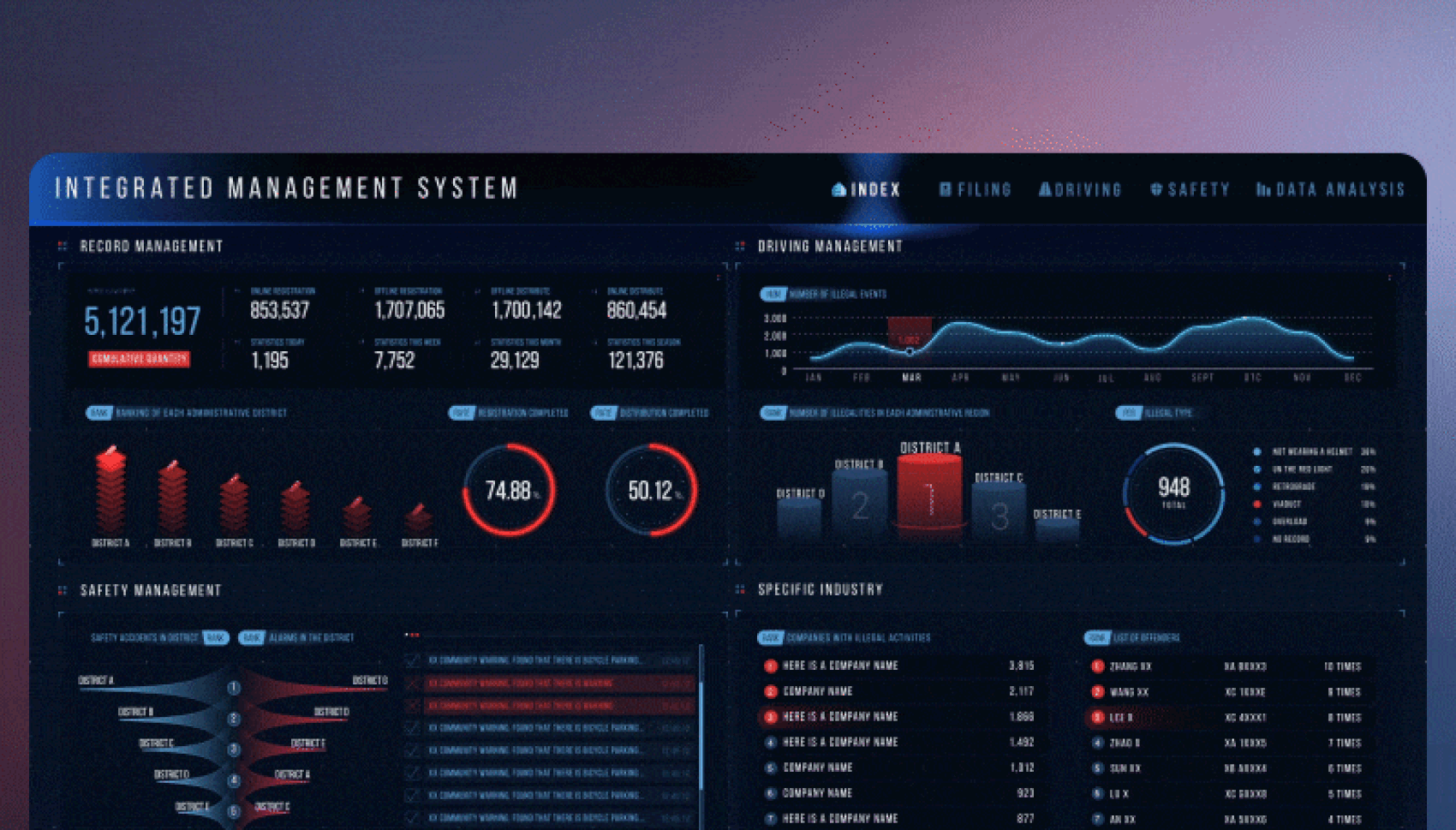Open the first Here Is A Company Name entry
This screenshot has height=830, width=1456.
[840, 666]
